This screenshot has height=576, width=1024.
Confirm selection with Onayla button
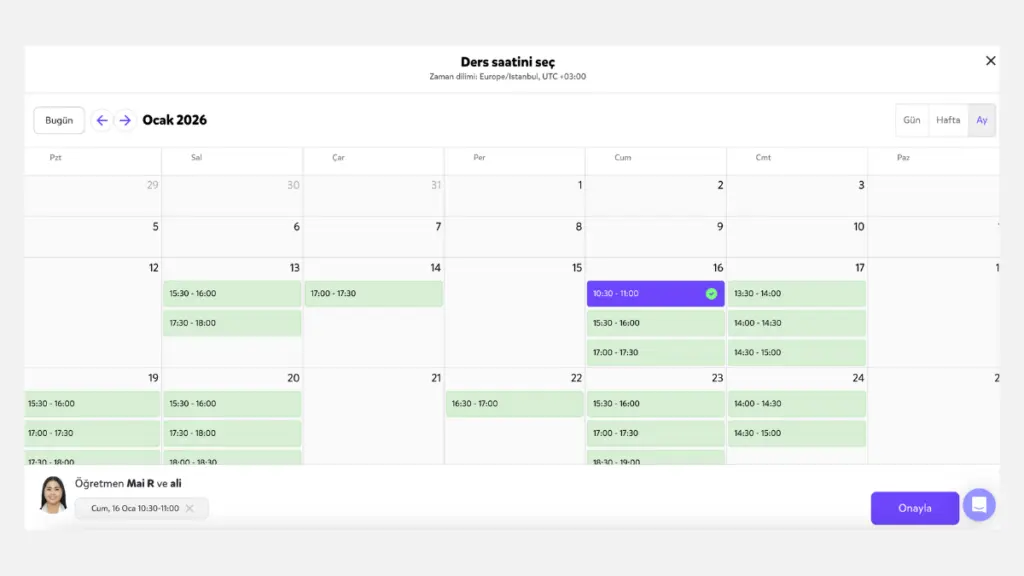(914, 508)
